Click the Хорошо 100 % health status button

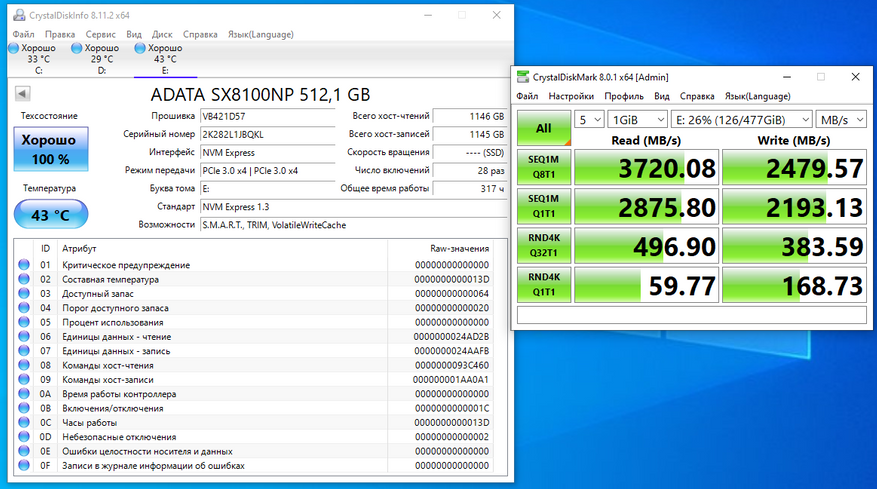pos(51,149)
